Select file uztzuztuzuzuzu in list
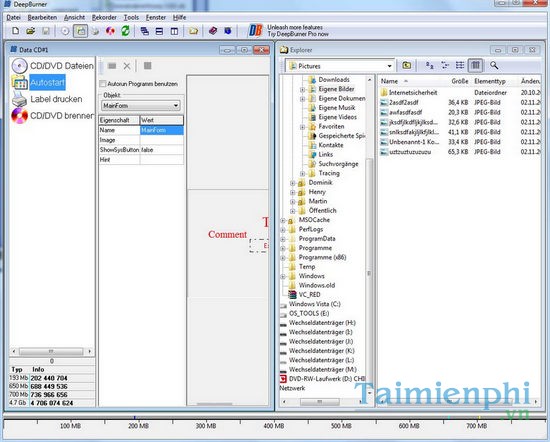550x442 pixels. pyautogui.click(x=405, y=152)
